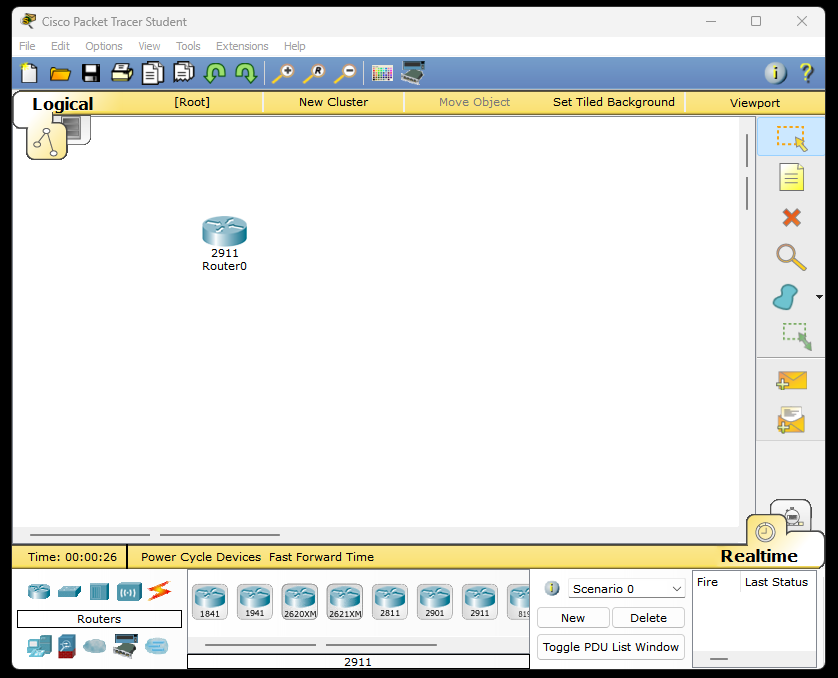
Task: Open the Options menu
Action: 104,46
